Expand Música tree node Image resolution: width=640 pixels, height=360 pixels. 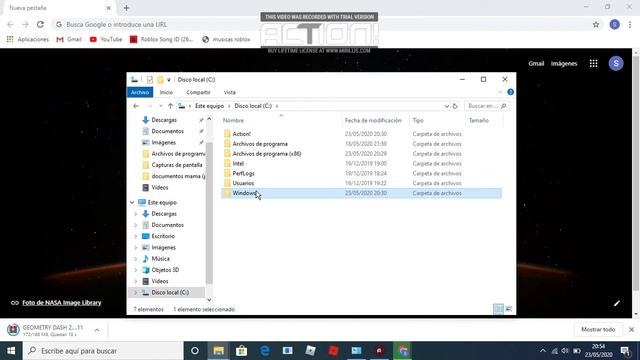tap(136, 259)
